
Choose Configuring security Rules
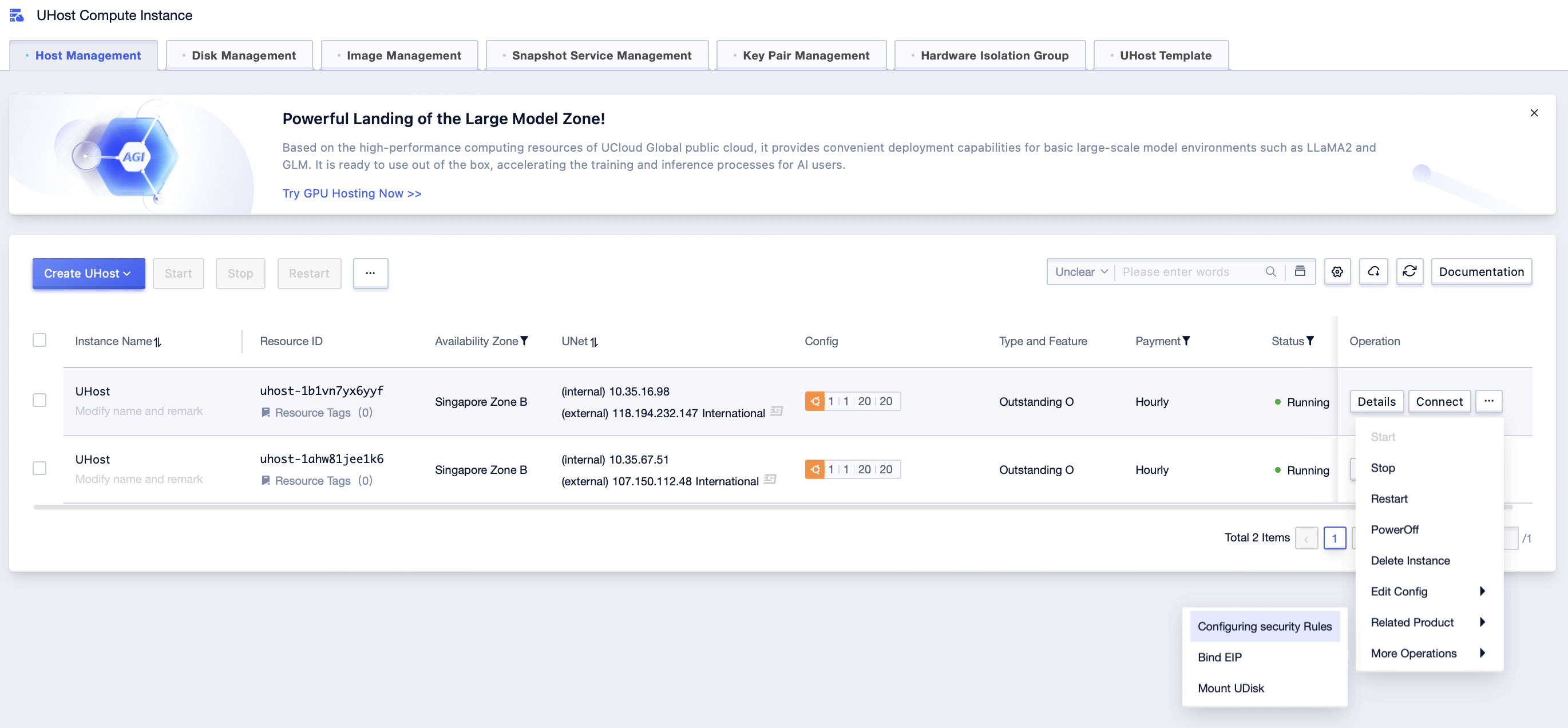pyautogui.click(x=1265, y=626)
